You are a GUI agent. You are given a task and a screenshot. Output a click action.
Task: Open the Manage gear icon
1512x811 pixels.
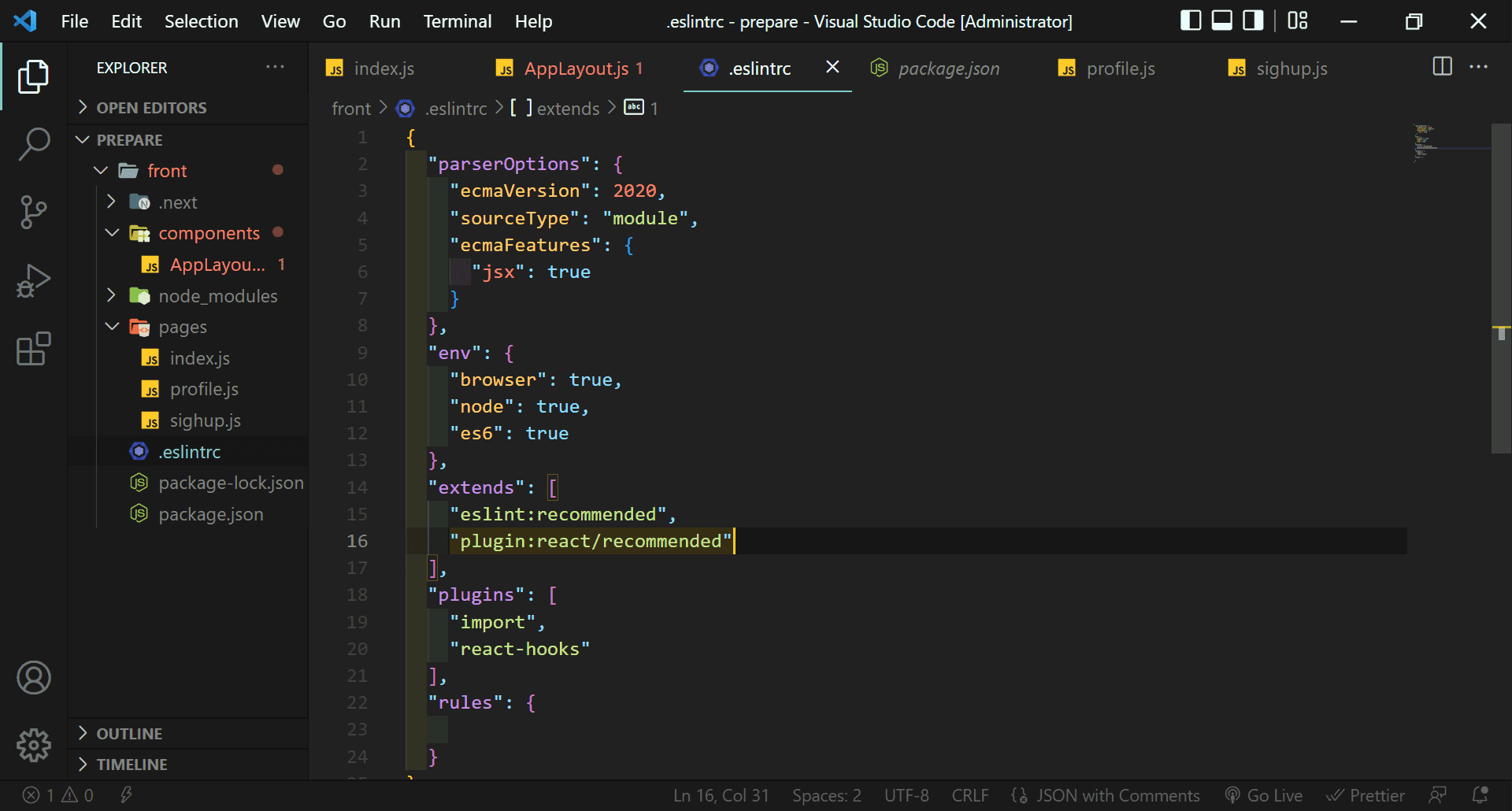click(x=34, y=744)
